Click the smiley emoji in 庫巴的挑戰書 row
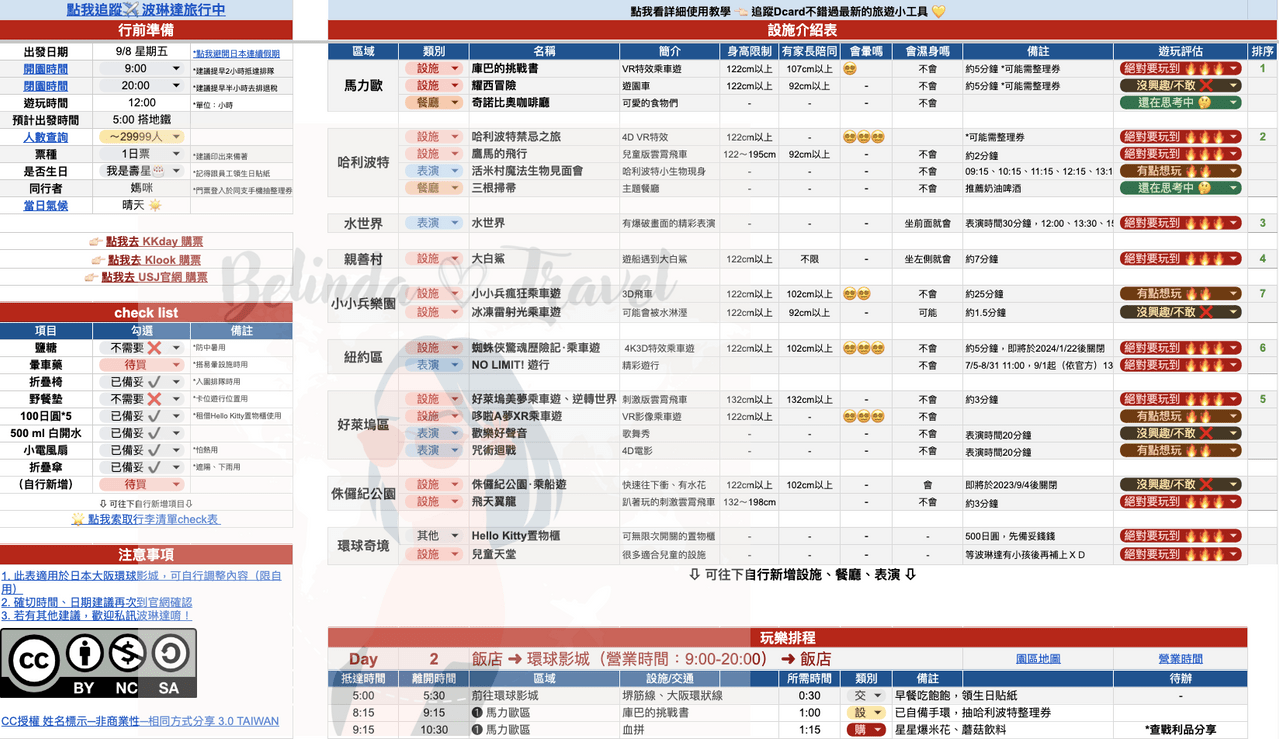 (x=849, y=69)
